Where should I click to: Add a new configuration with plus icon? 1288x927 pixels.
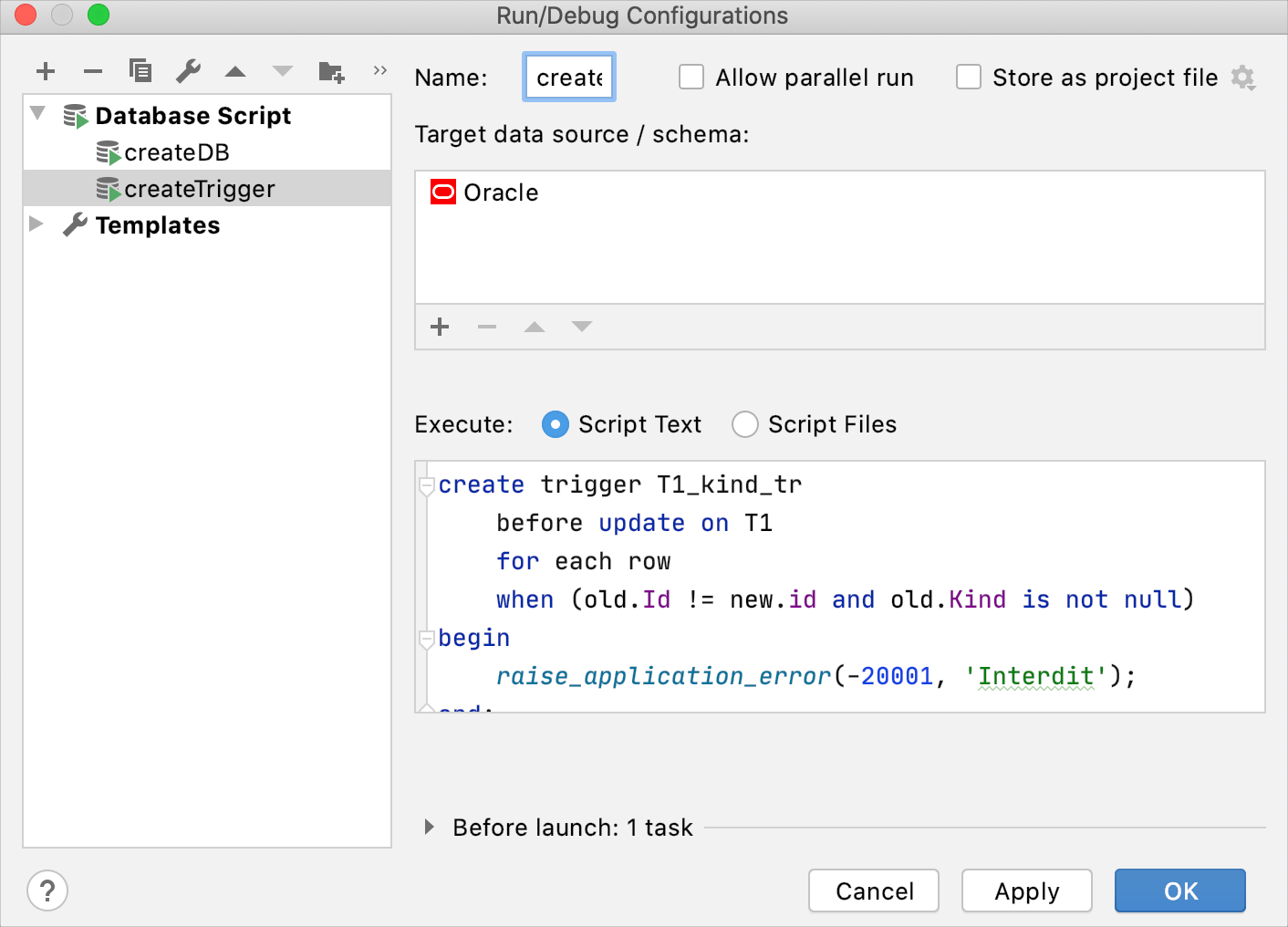pyautogui.click(x=46, y=71)
